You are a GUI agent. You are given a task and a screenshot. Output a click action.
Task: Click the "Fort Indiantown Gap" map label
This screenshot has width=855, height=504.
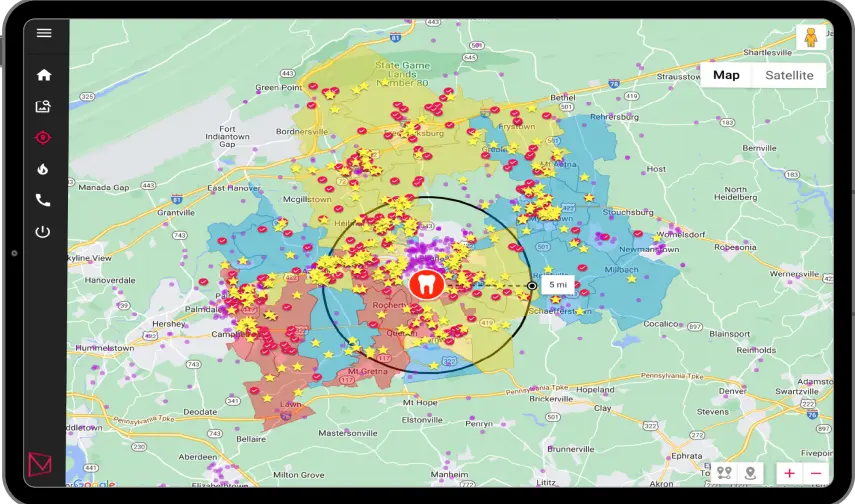227,136
